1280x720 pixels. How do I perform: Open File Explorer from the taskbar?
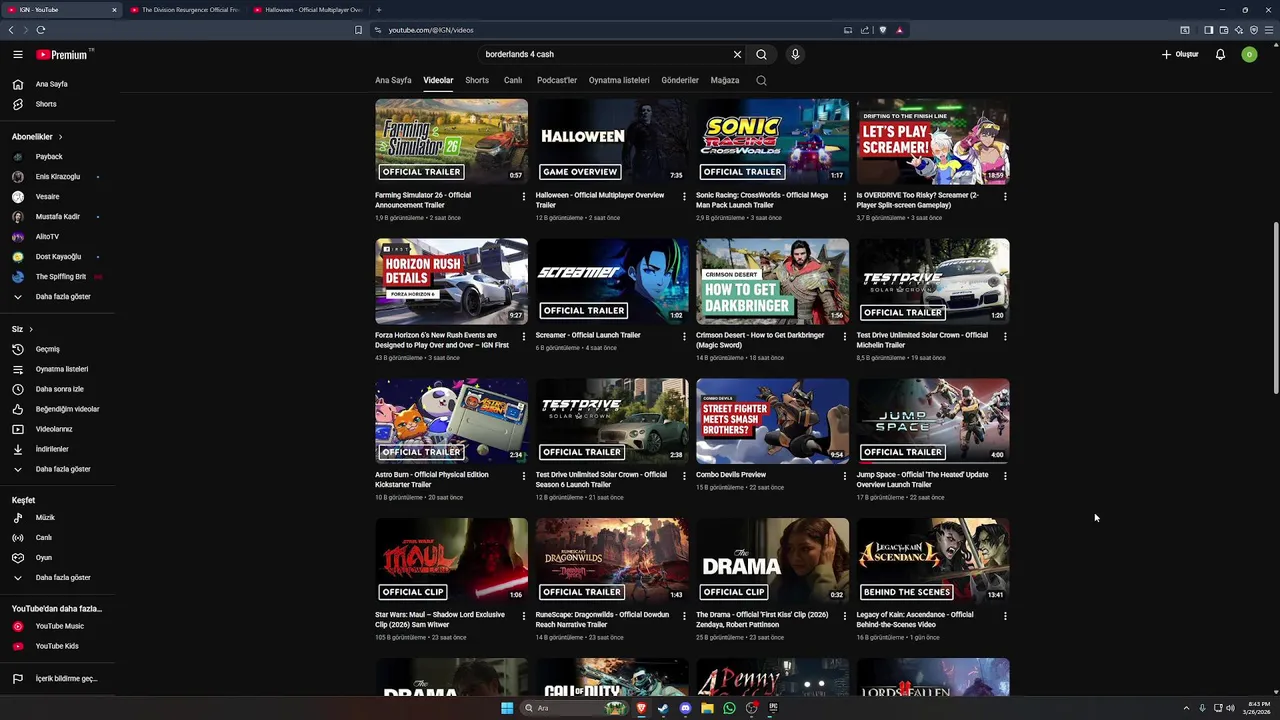pyautogui.click(x=707, y=708)
